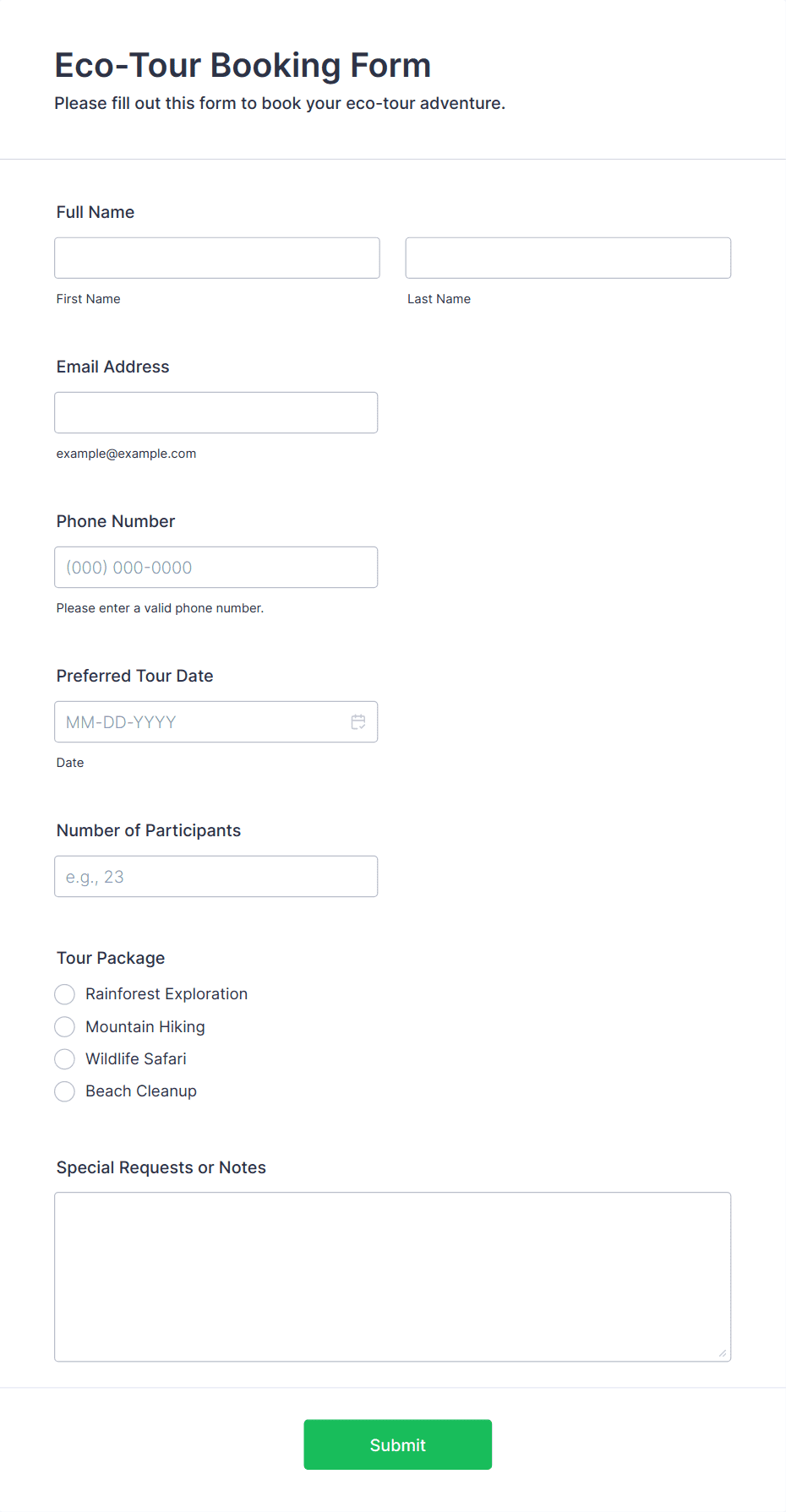Pick the Wildlife Safari radio button
Viewport: 786px width, 1512px height.
coord(65,1059)
